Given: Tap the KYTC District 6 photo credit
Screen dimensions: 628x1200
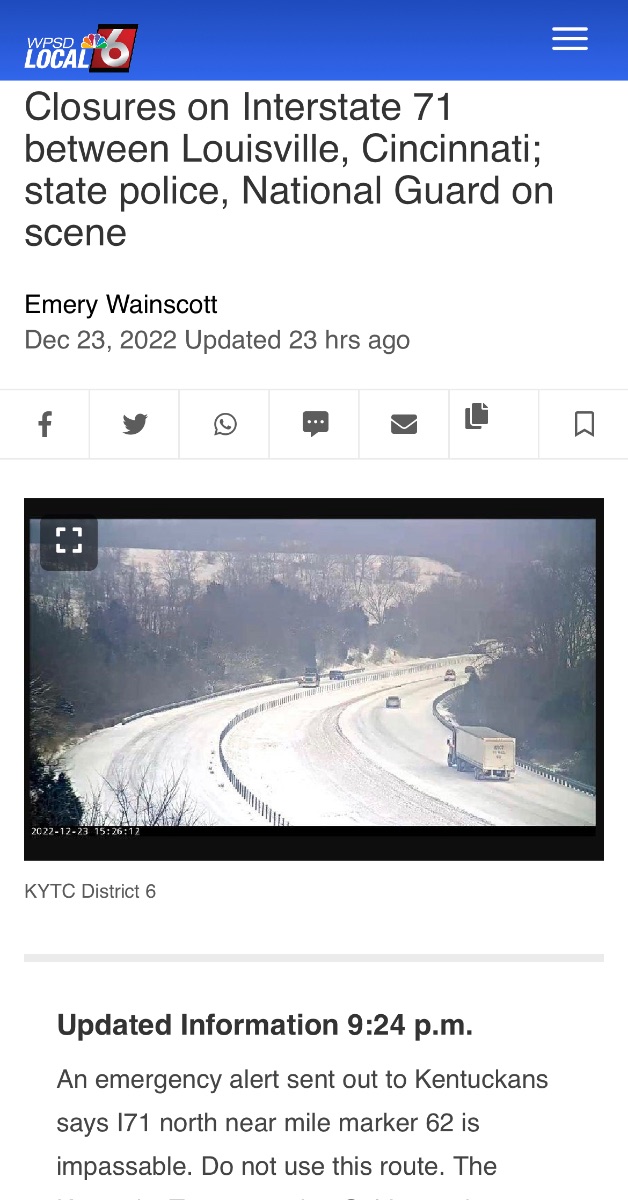Looking at the screenshot, I should click(90, 891).
